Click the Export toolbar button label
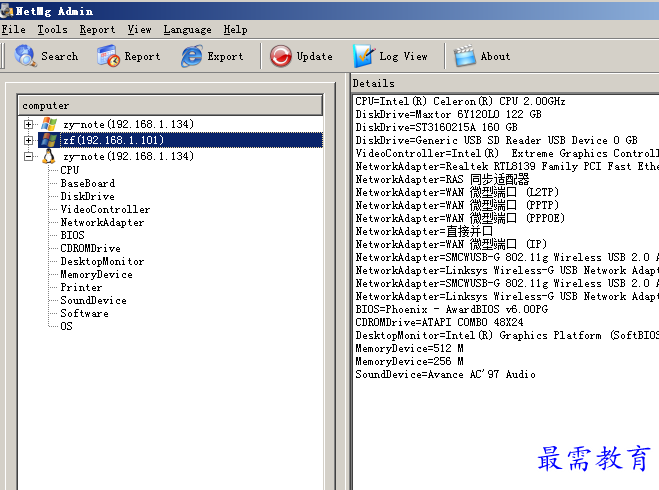Image resolution: width=659 pixels, height=490 pixels. click(225, 56)
